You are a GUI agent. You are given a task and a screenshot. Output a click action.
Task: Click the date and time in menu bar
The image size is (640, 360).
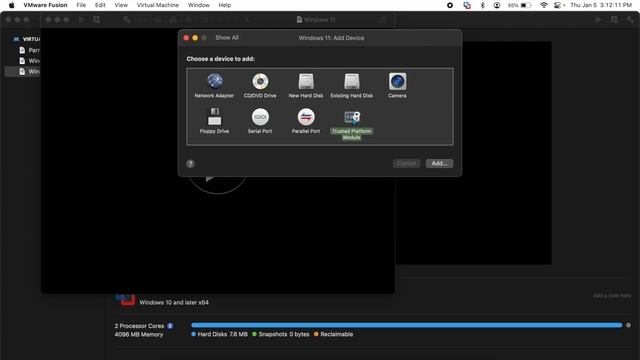click(601, 5)
